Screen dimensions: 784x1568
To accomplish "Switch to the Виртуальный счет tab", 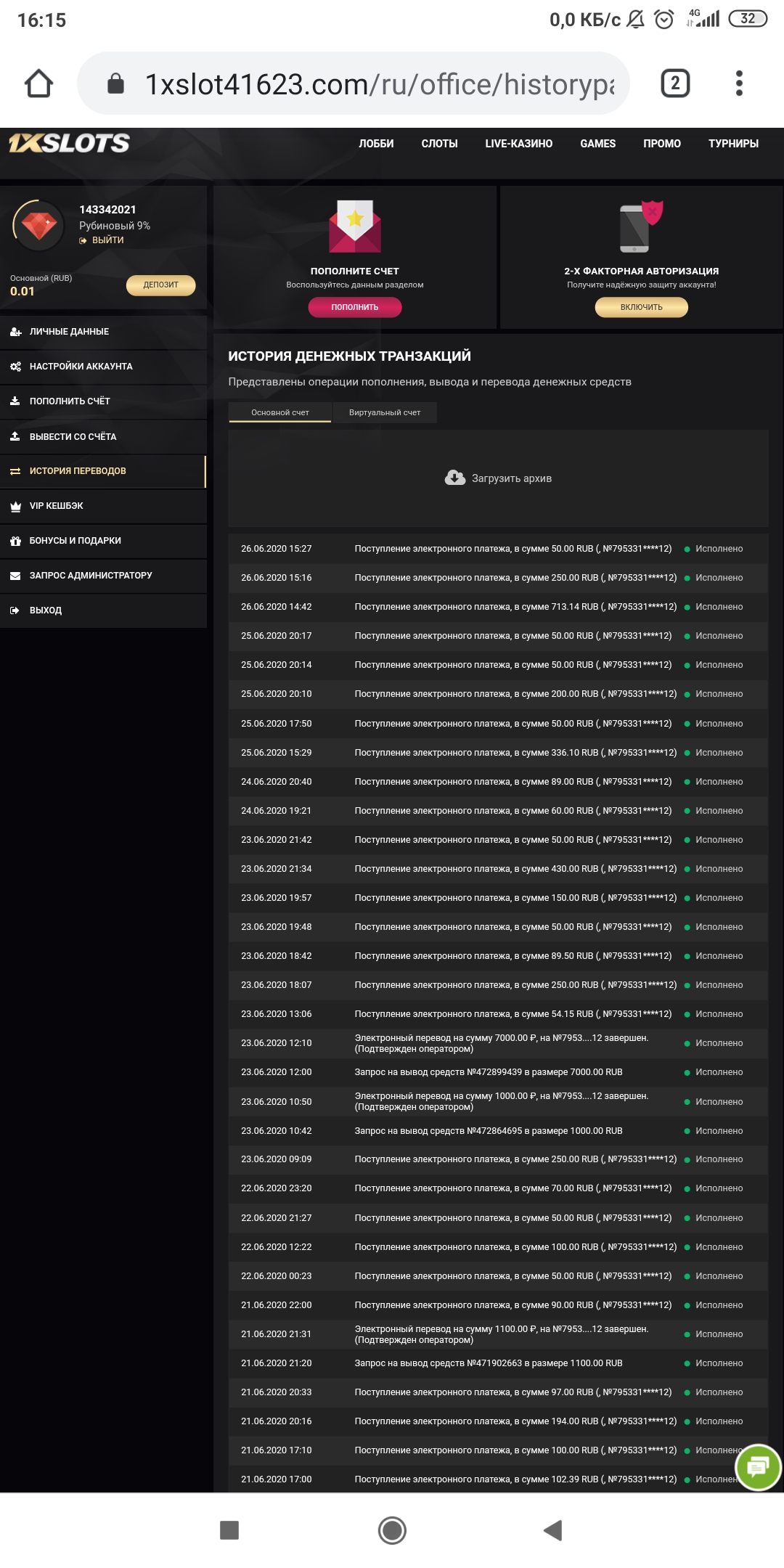I will point(384,412).
